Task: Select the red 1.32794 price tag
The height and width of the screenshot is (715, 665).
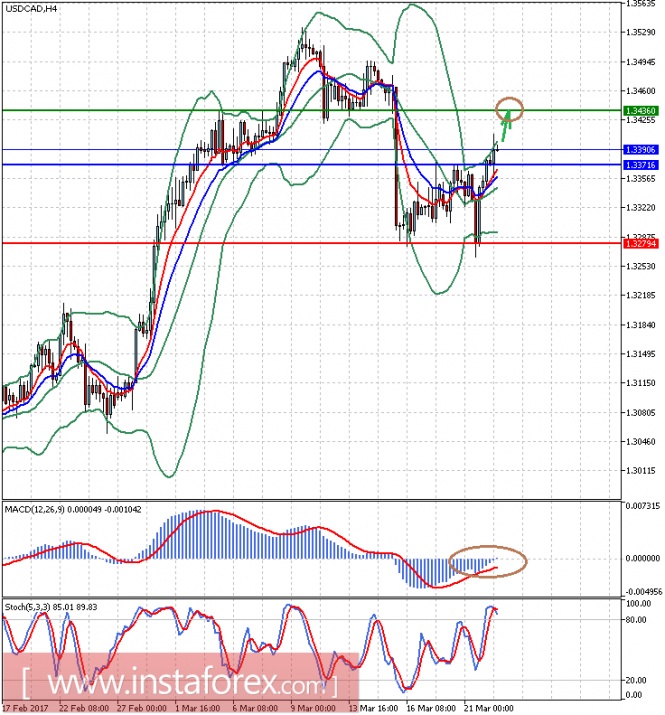Action: tap(640, 243)
